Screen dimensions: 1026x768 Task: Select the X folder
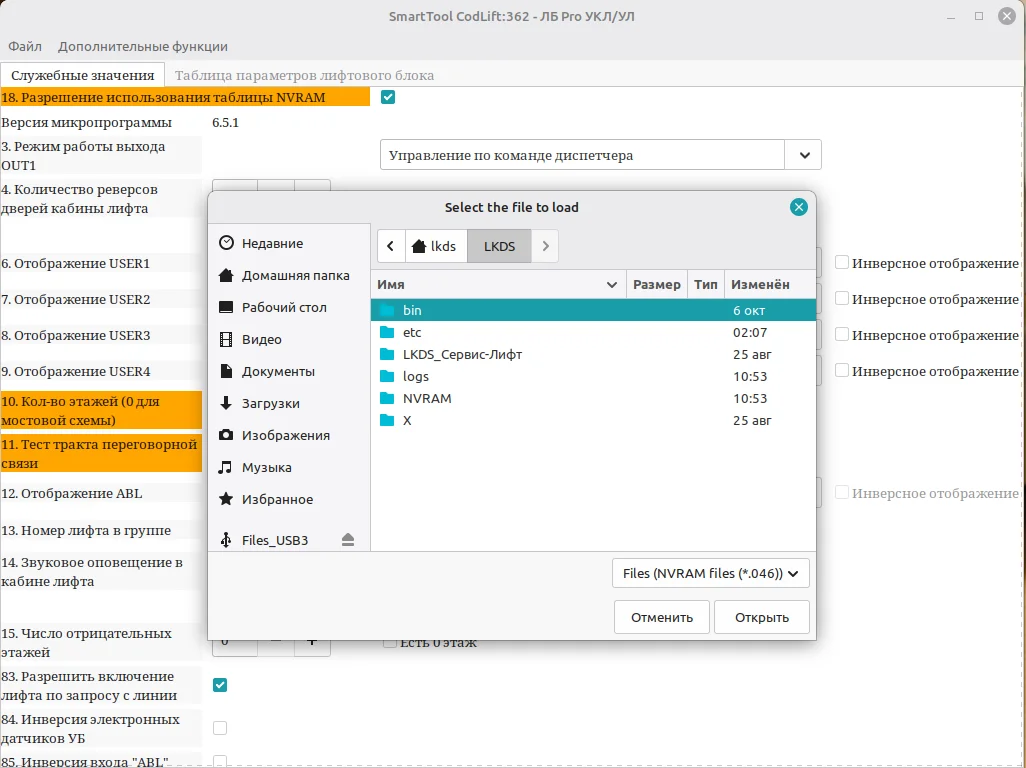593,421
